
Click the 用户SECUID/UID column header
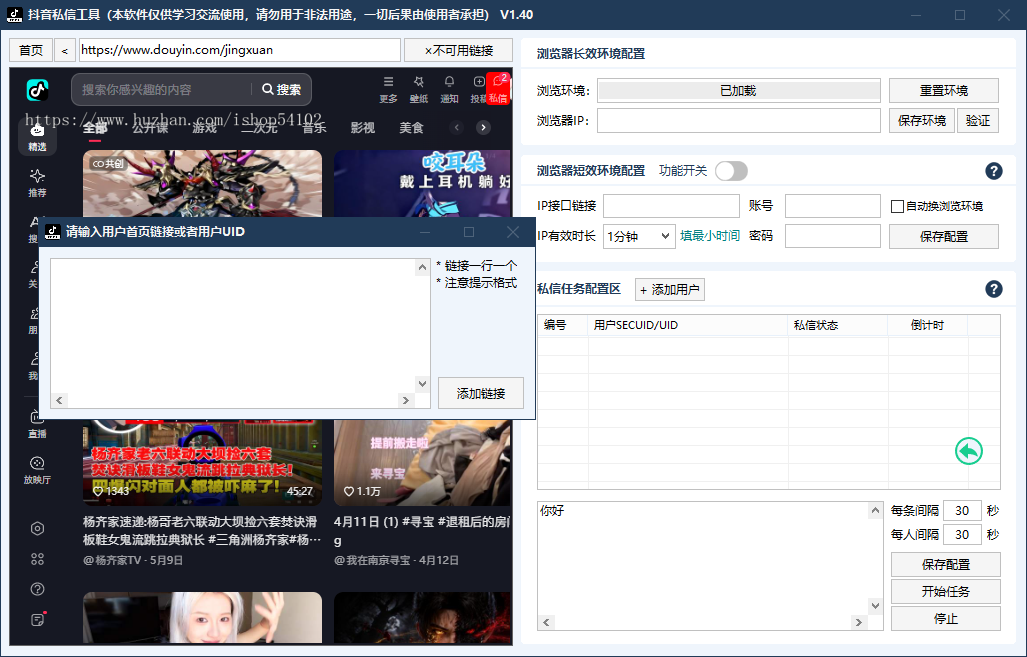click(x=688, y=325)
